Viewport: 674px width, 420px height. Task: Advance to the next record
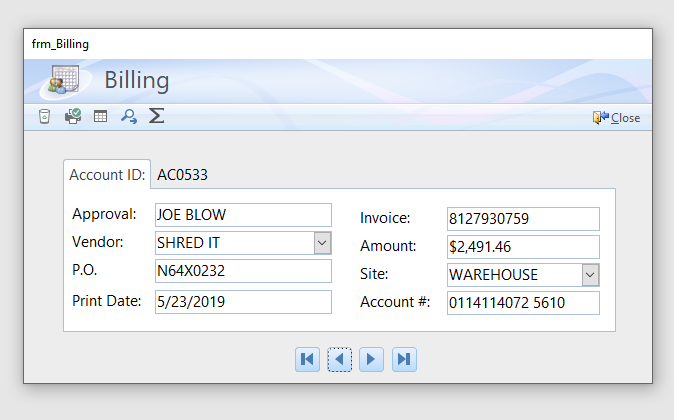click(x=372, y=359)
